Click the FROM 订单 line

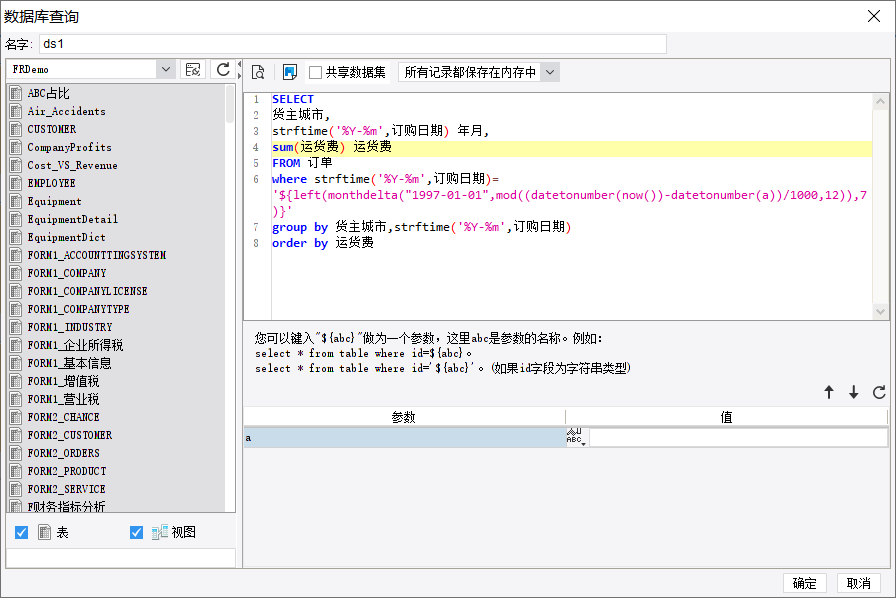point(302,163)
